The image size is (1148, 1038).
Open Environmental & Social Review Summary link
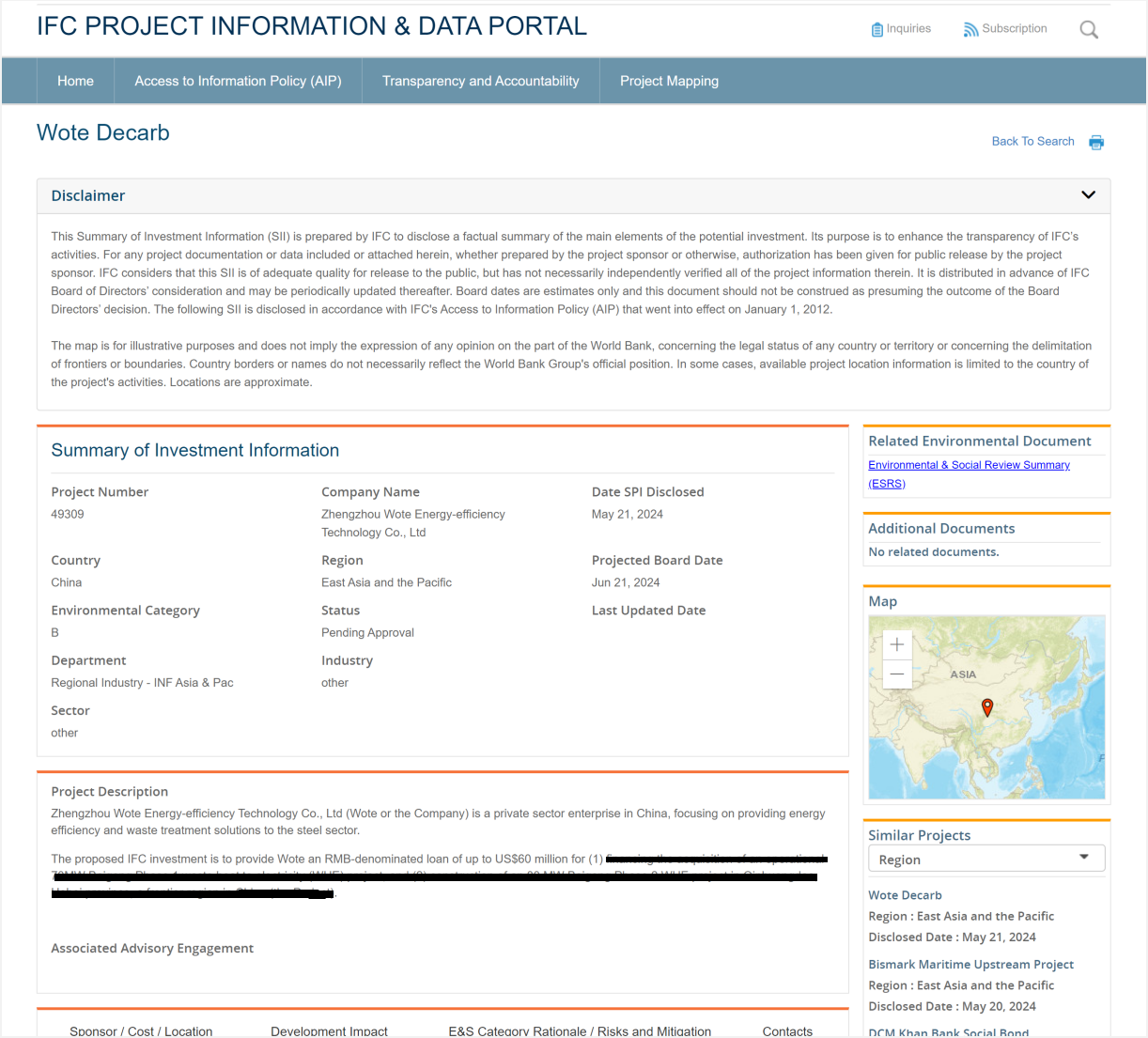click(969, 465)
